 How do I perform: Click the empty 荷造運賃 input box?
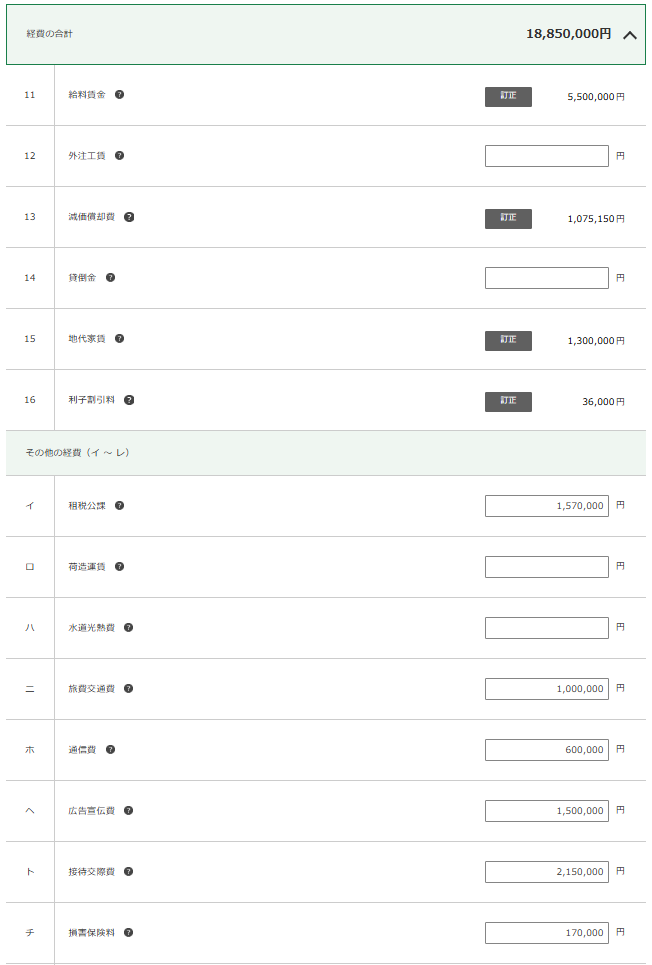tap(546, 567)
